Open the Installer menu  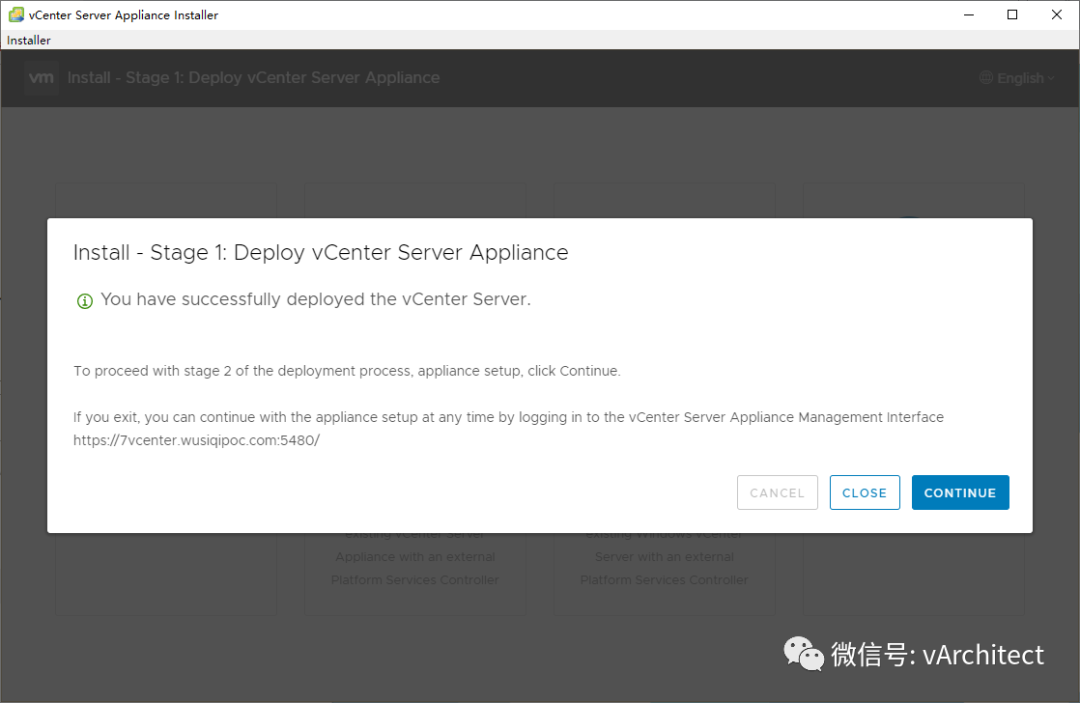pyautogui.click(x=29, y=40)
